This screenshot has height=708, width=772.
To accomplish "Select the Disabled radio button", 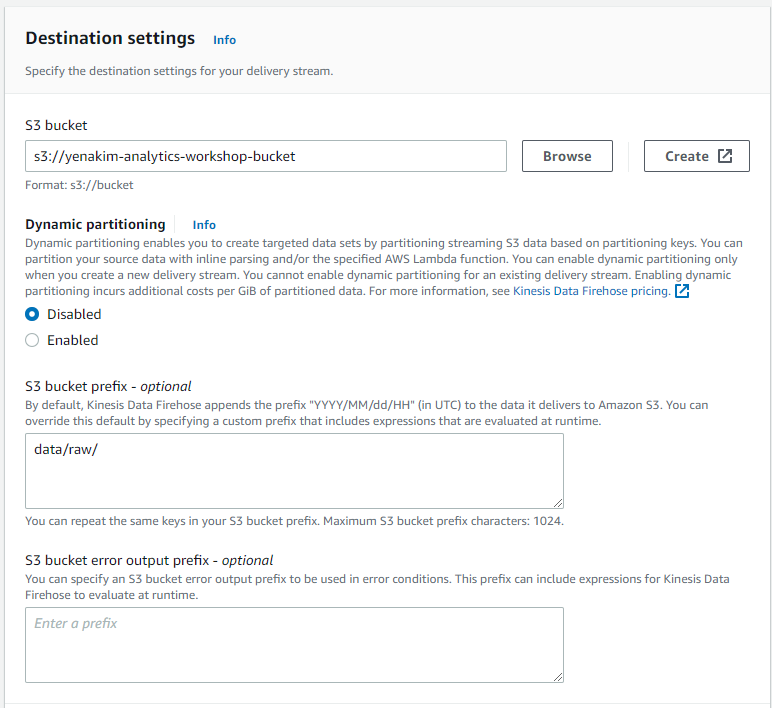I will pyautogui.click(x=33, y=314).
